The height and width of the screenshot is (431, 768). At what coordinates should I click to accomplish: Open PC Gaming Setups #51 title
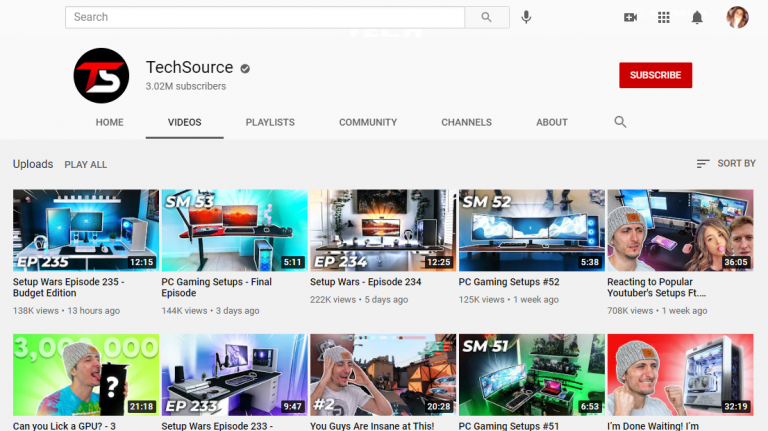click(x=509, y=426)
